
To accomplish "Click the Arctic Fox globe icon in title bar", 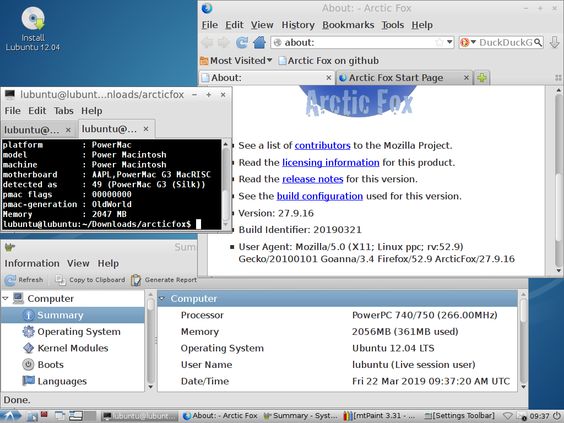I will 207,8.
